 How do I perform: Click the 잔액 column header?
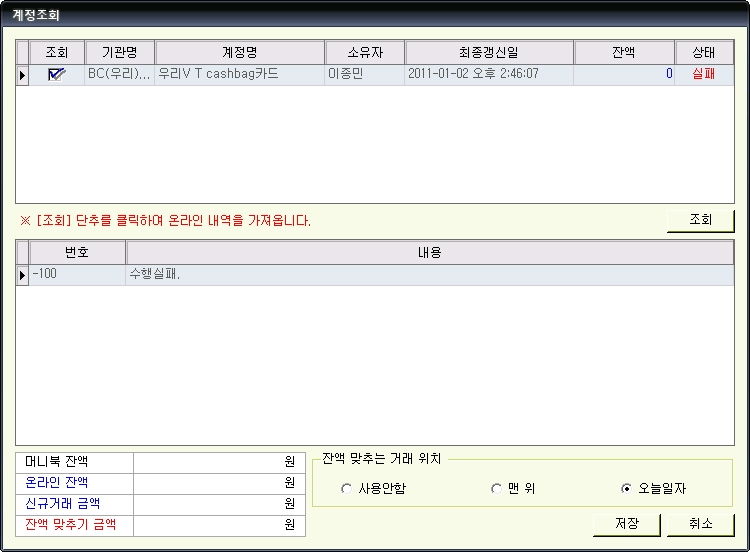click(624, 53)
